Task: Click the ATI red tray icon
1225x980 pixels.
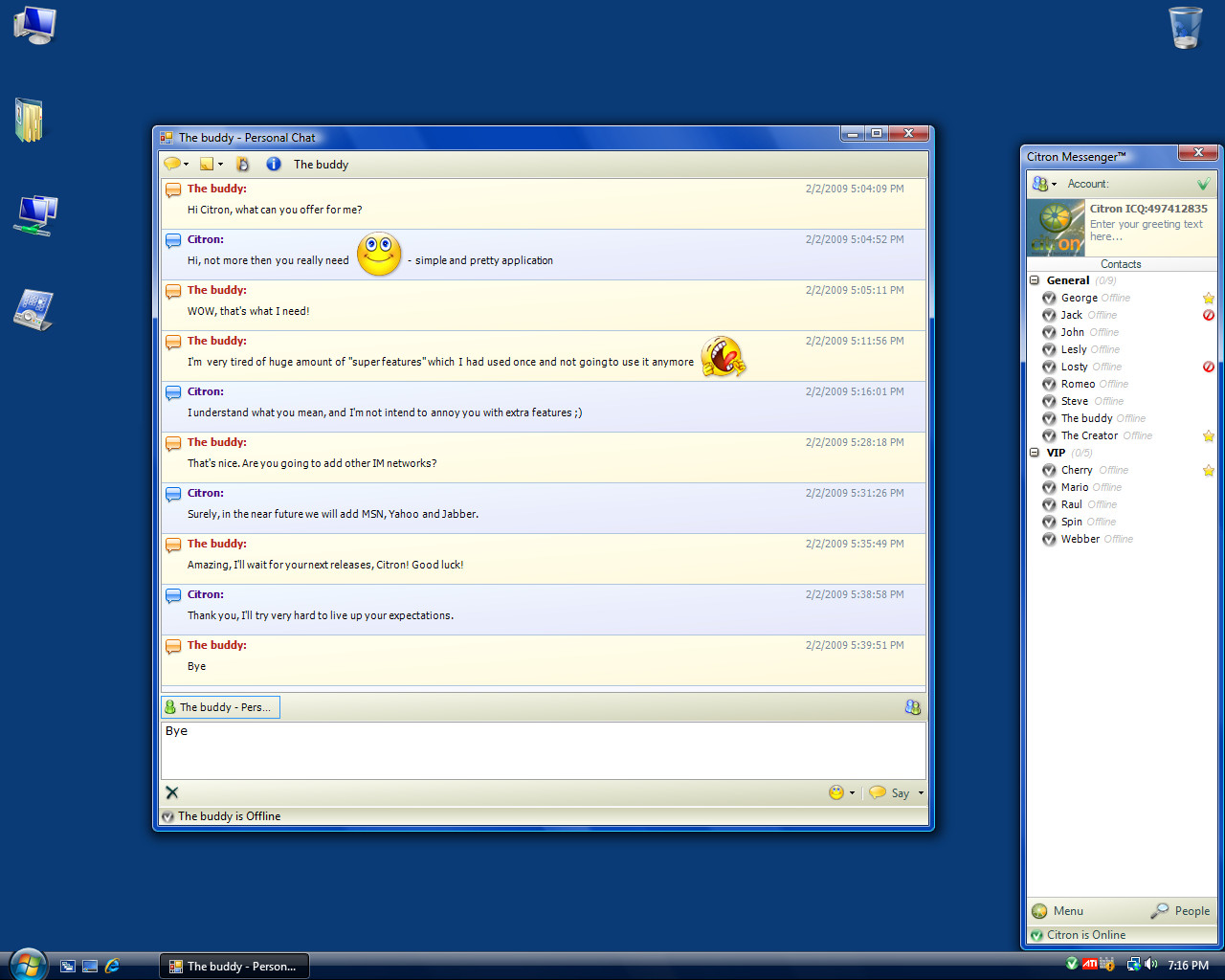Action: pos(1090,965)
